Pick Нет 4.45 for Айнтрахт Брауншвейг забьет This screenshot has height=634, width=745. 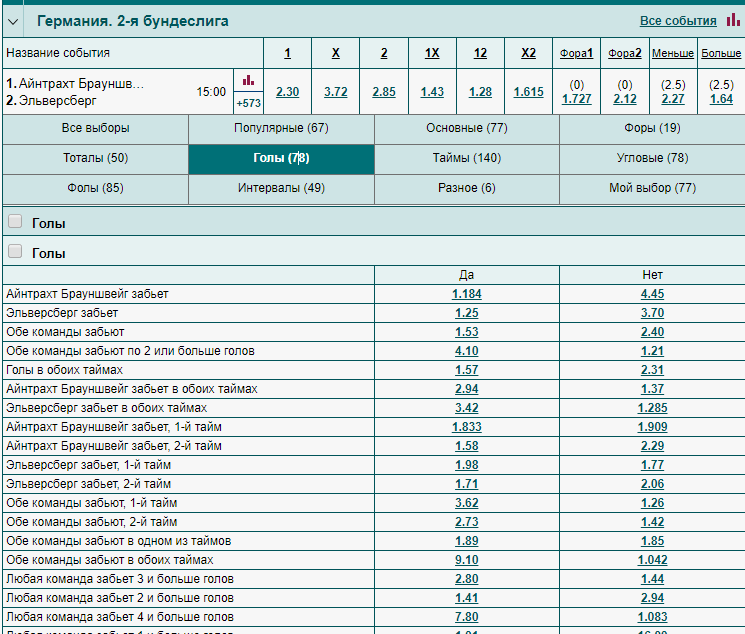(652, 294)
